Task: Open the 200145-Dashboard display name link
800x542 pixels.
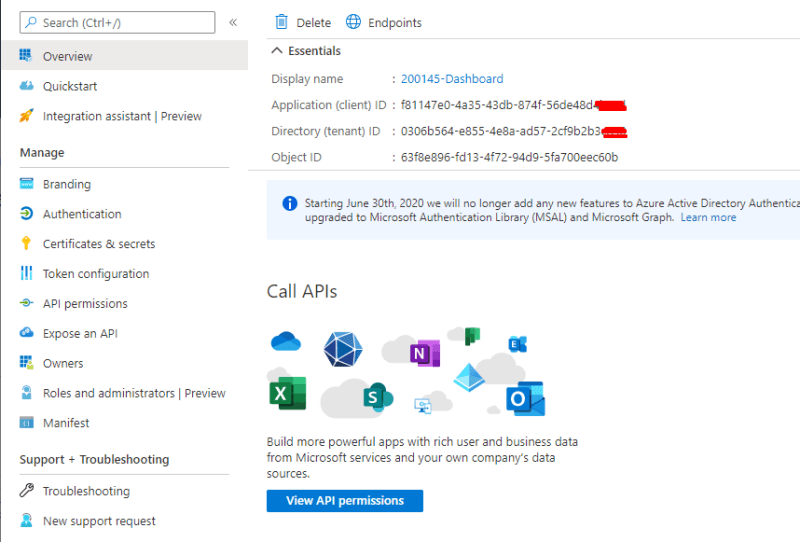Action: [x=452, y=79]
